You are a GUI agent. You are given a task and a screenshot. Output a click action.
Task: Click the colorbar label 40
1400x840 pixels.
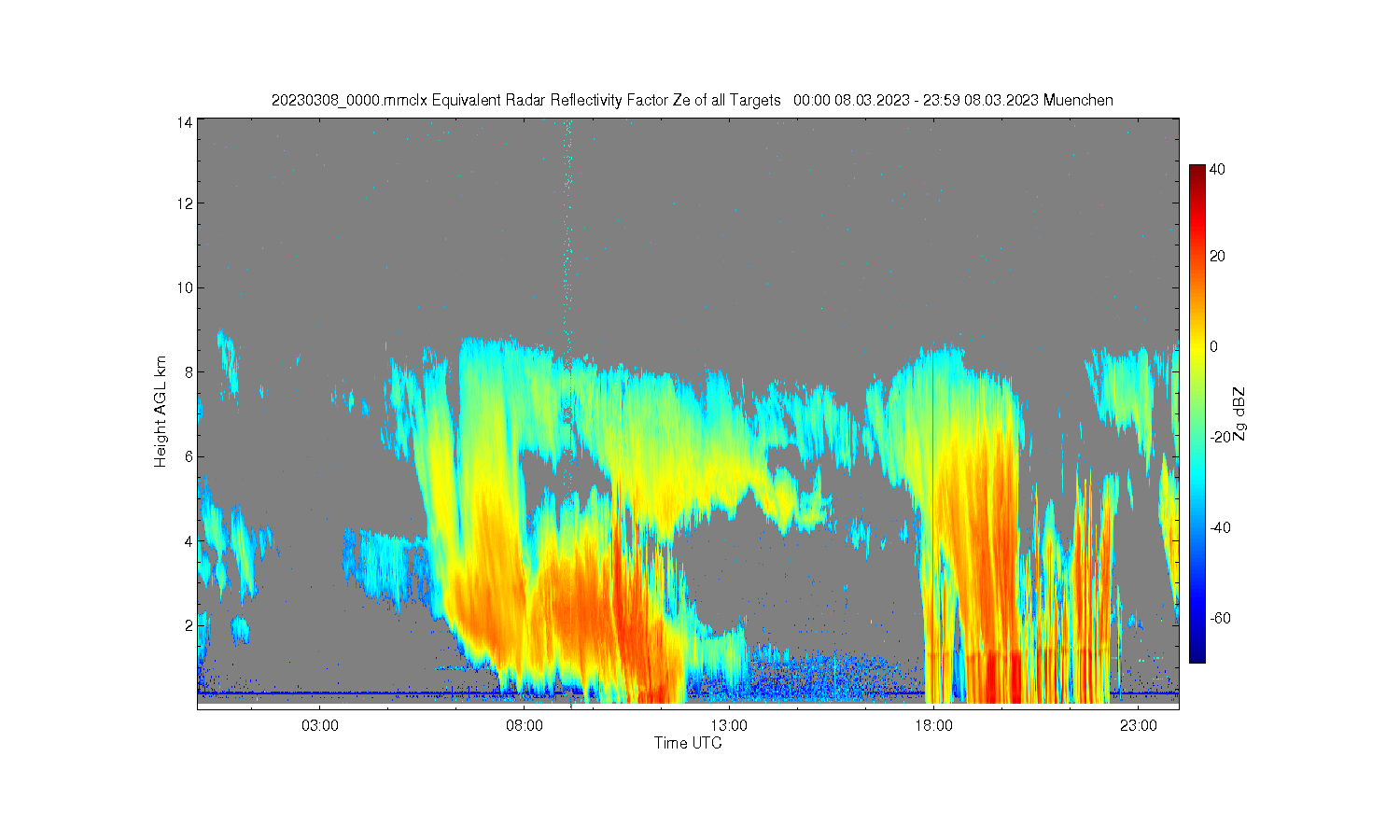tap(1218, 170)
